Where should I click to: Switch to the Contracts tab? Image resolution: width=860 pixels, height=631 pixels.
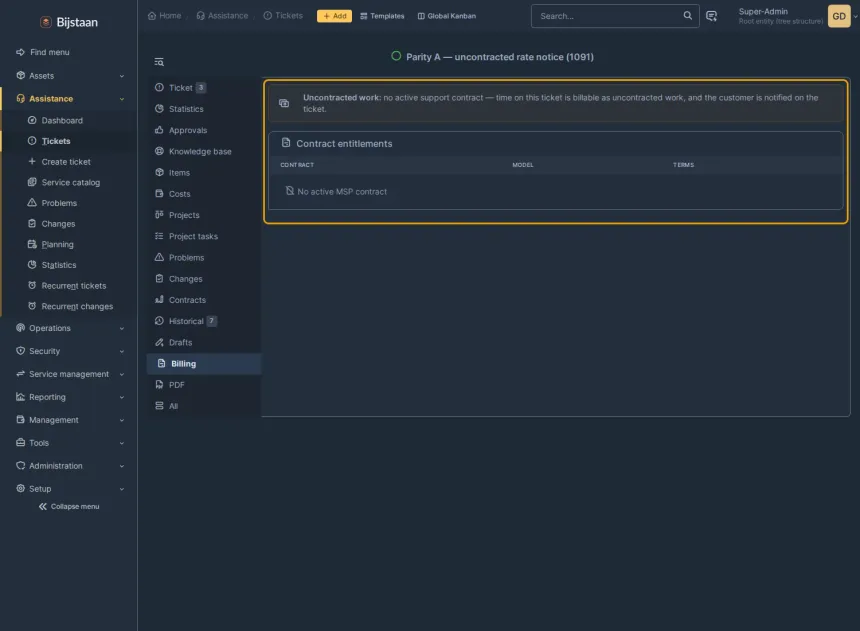(204, 300)
